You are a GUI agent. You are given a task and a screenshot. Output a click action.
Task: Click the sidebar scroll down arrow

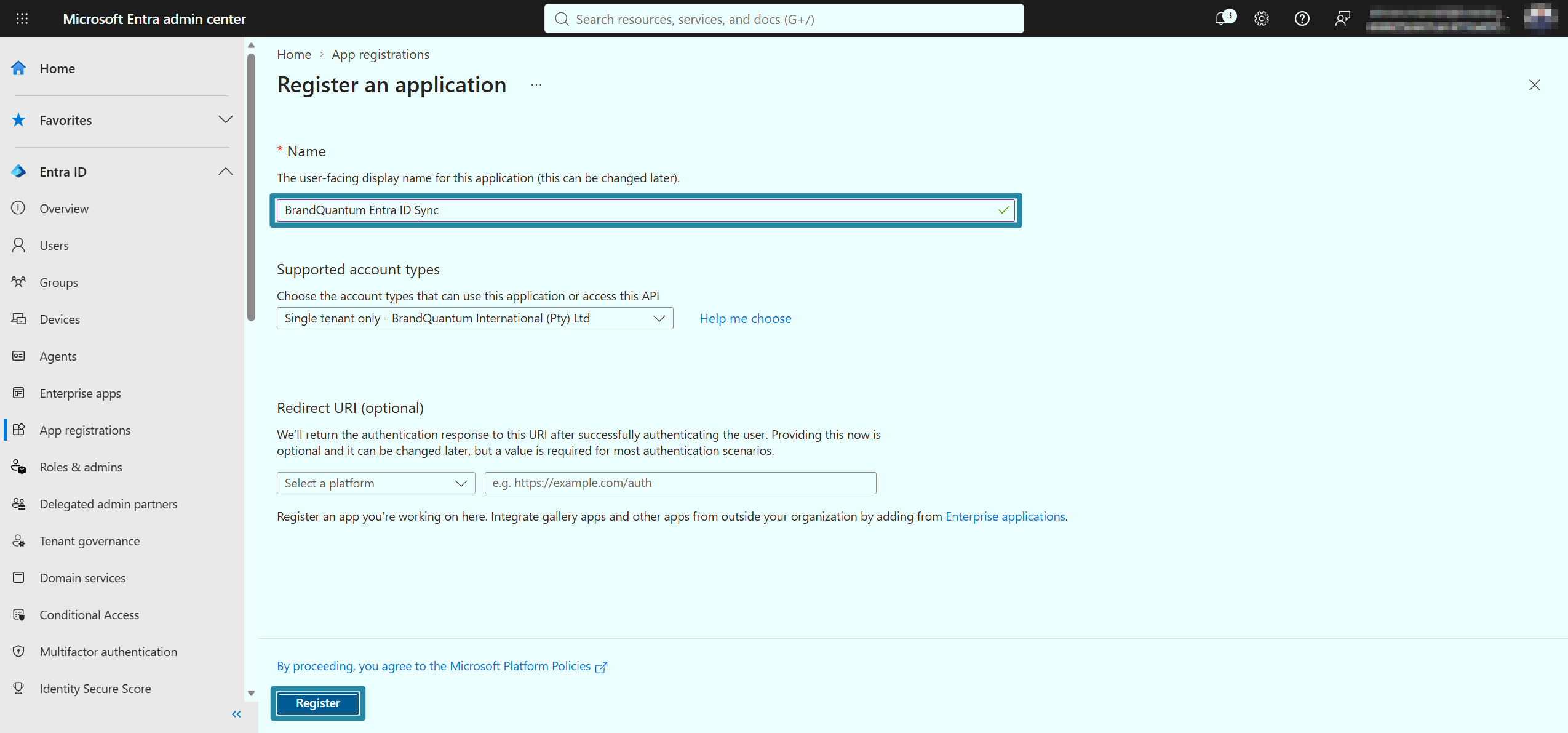tap(251, 693)
